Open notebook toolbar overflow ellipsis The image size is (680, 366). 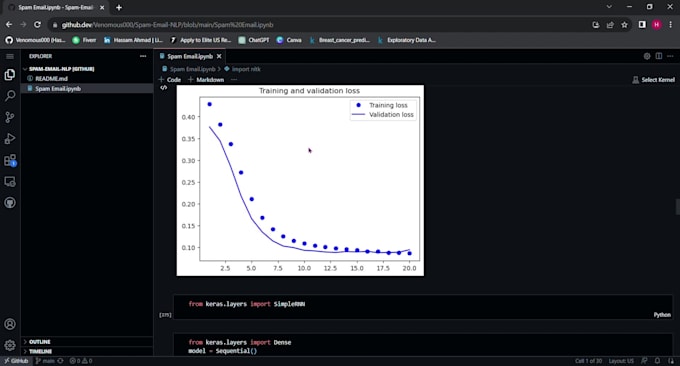tap(234, 80)
